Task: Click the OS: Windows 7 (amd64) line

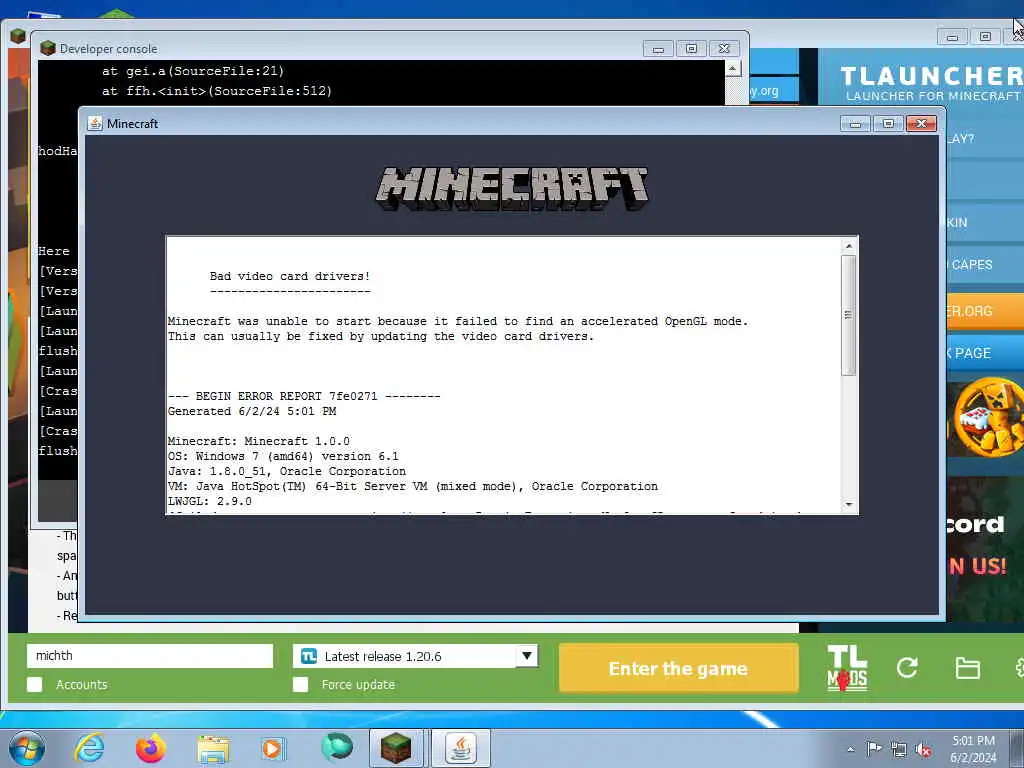Action: 283,456
